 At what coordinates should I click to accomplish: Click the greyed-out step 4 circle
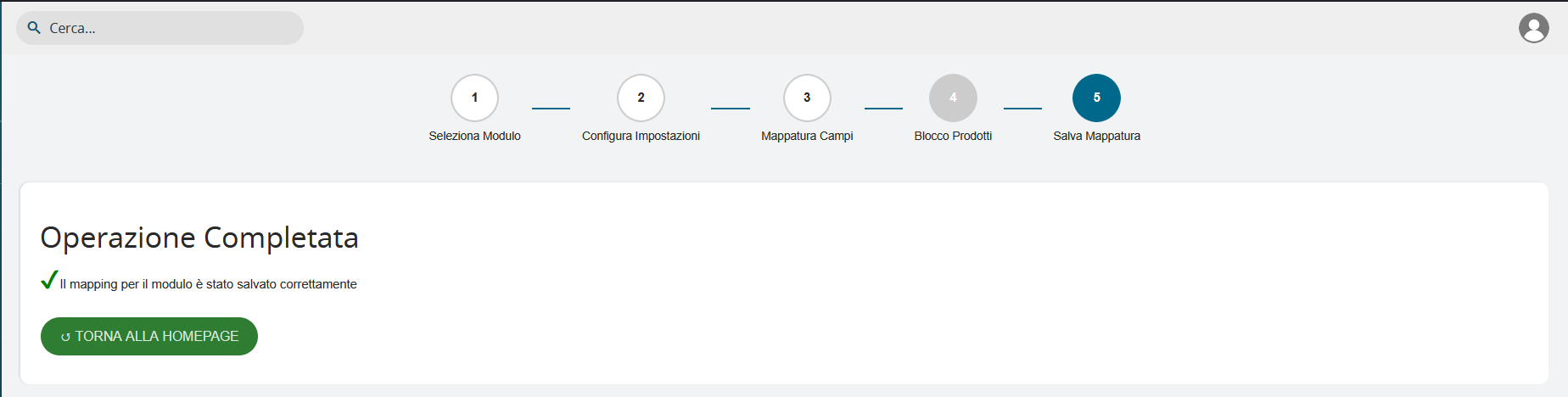click(953, 98)
